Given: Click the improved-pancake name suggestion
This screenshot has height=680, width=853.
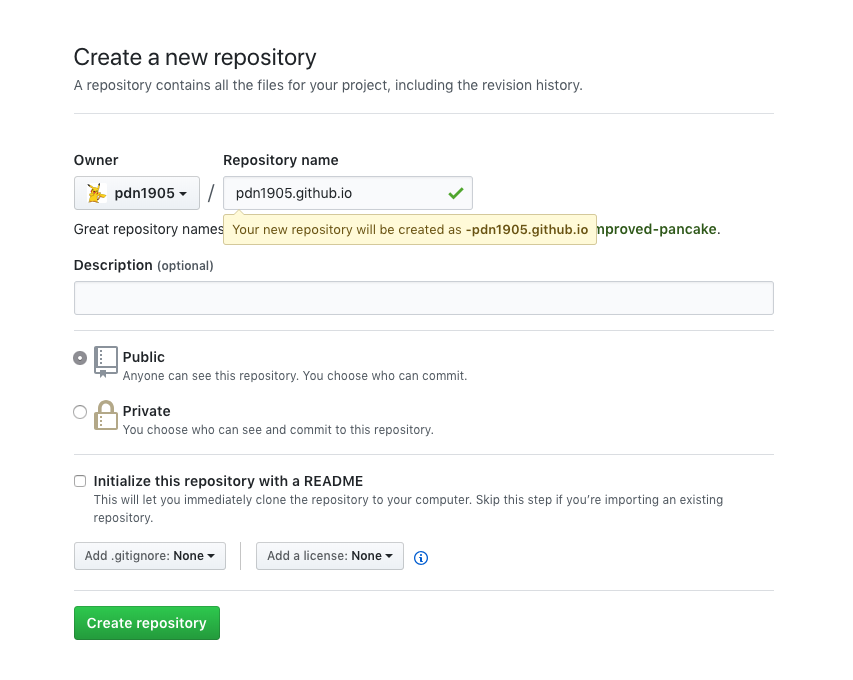Looking at the screenshot, I should pyautogui.click(x=657, y=229).
